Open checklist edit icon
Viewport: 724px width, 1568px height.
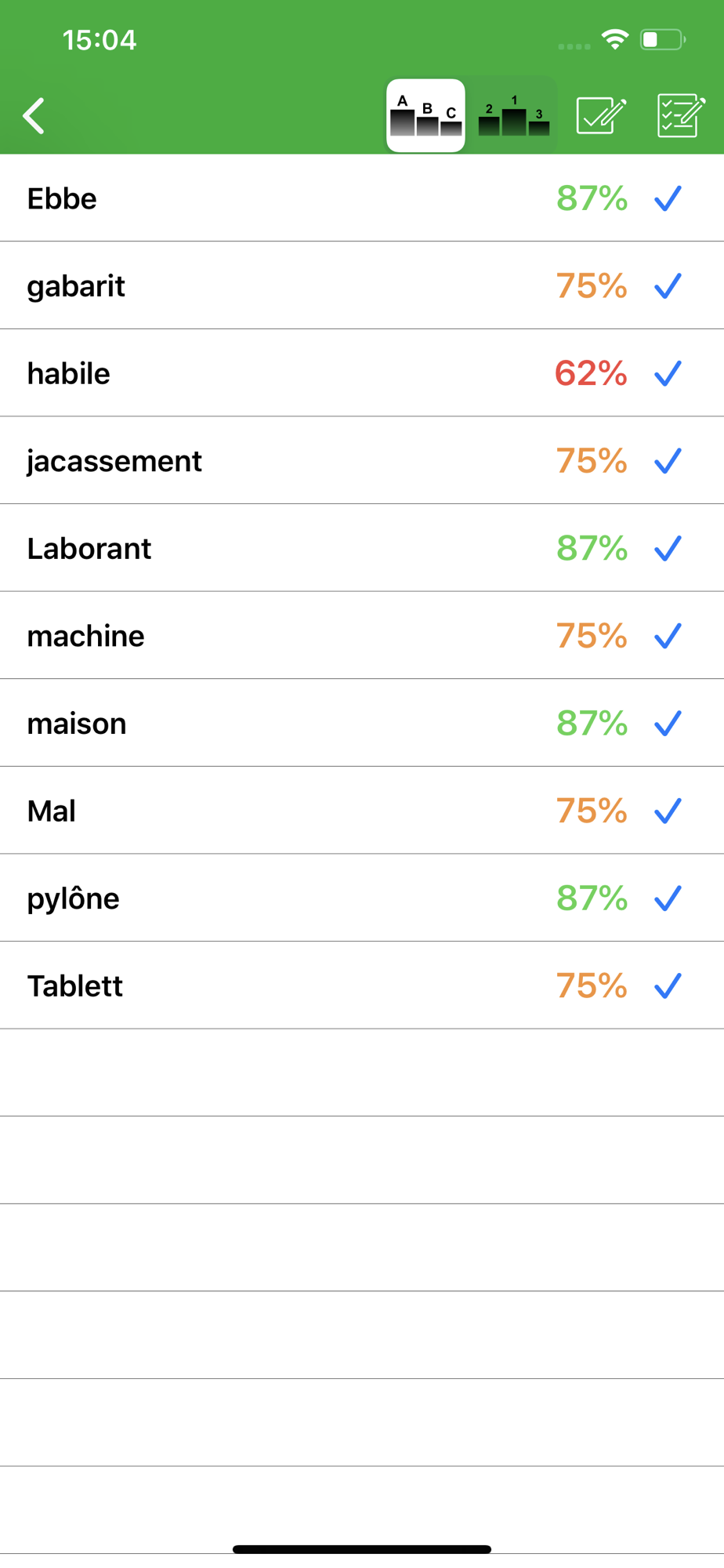pyautogui.click(x=680, y=116)
